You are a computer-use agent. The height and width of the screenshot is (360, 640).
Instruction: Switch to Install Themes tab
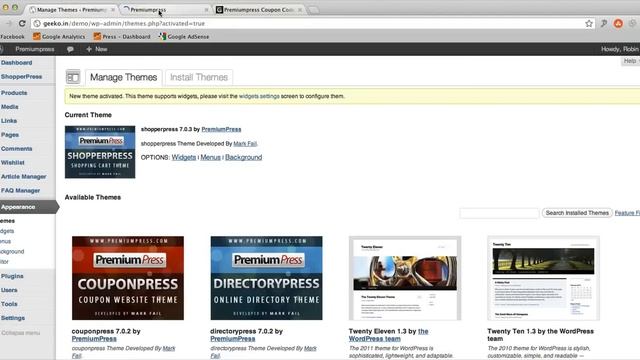(199, 77)
